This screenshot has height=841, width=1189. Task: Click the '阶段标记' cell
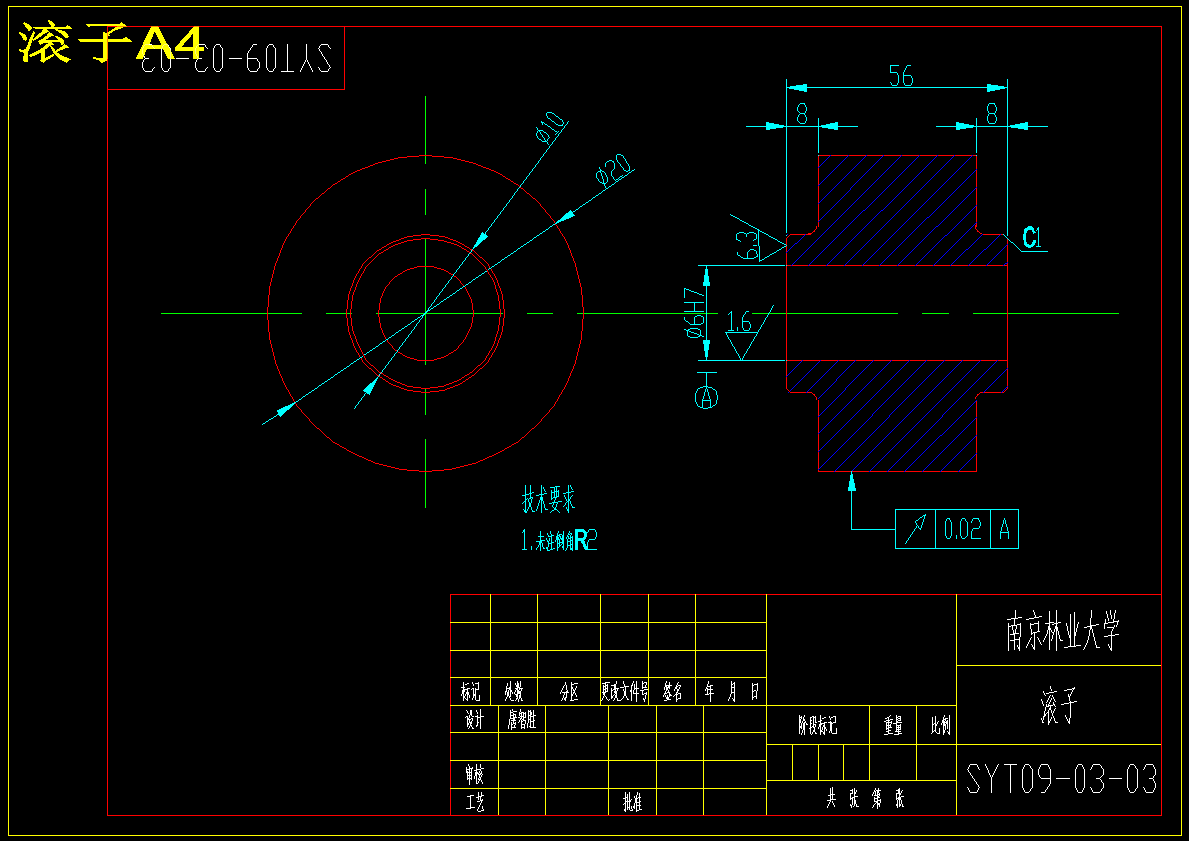click(817, 726)
